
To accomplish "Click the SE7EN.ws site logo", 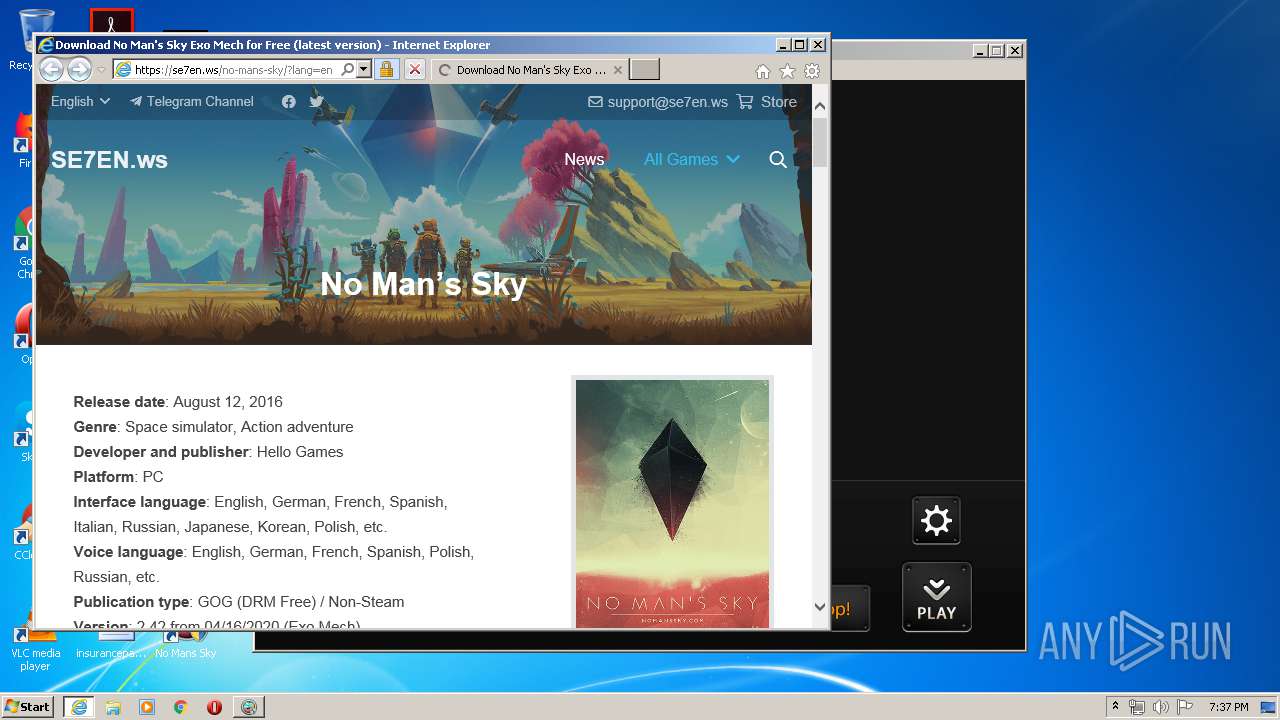I will tap(109, 160).
